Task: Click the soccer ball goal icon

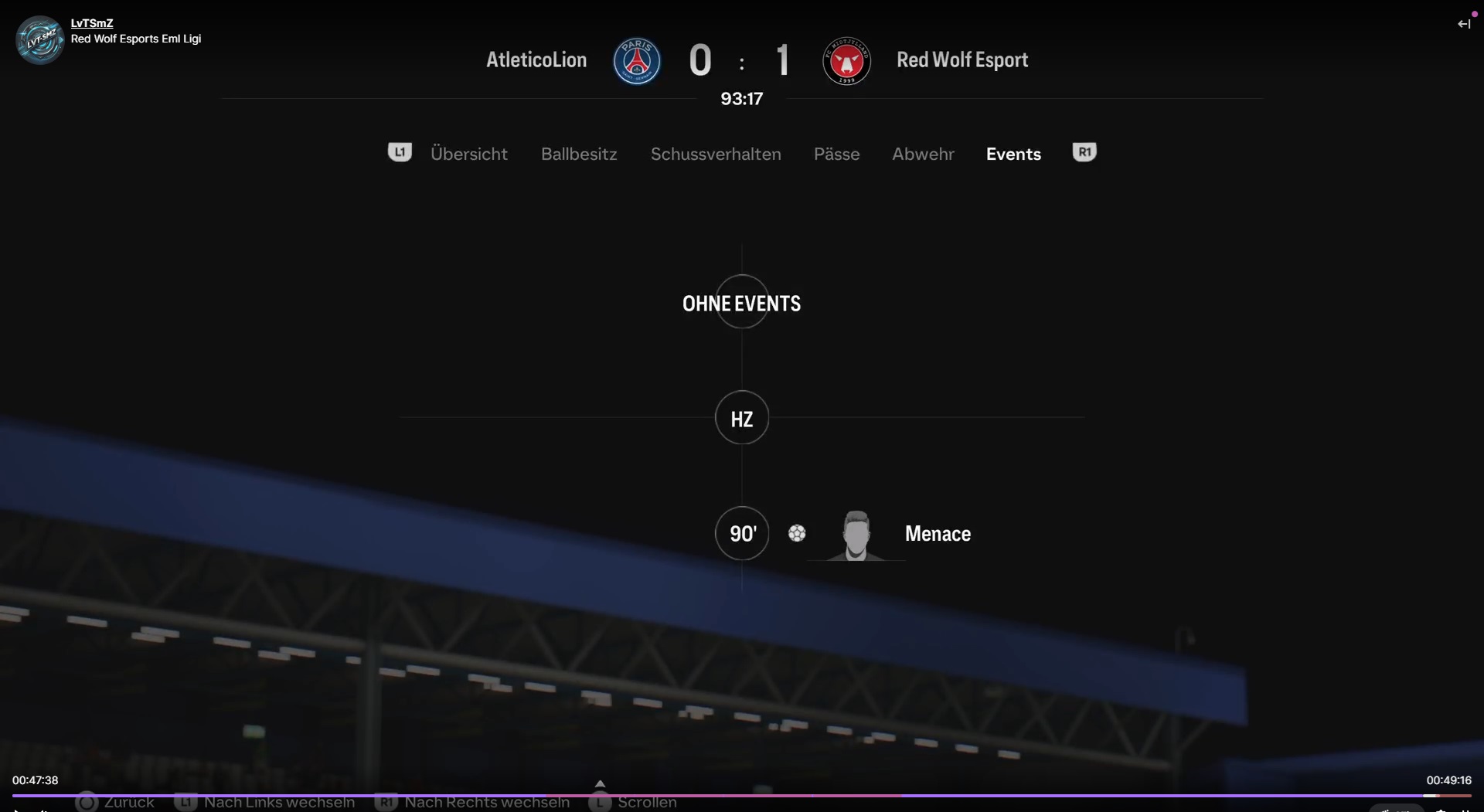Action: point(797,533)
